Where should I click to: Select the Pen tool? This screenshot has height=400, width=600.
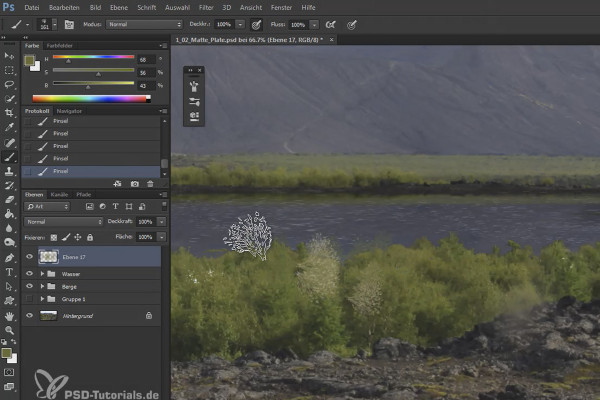9,258
